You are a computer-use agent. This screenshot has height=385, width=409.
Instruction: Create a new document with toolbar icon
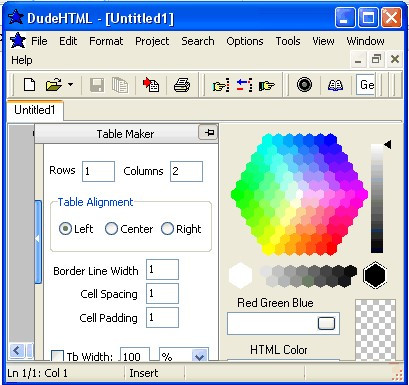pos(29,85)
